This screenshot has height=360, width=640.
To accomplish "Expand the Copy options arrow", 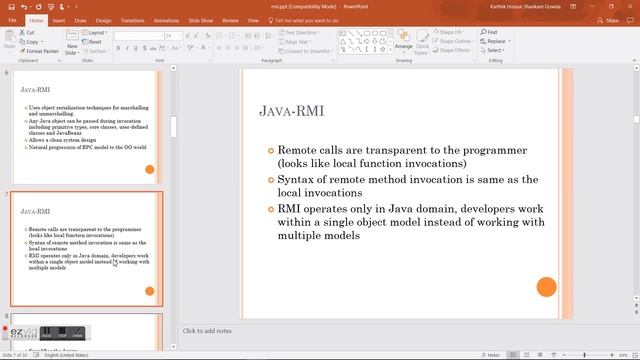I will (42, 42).
